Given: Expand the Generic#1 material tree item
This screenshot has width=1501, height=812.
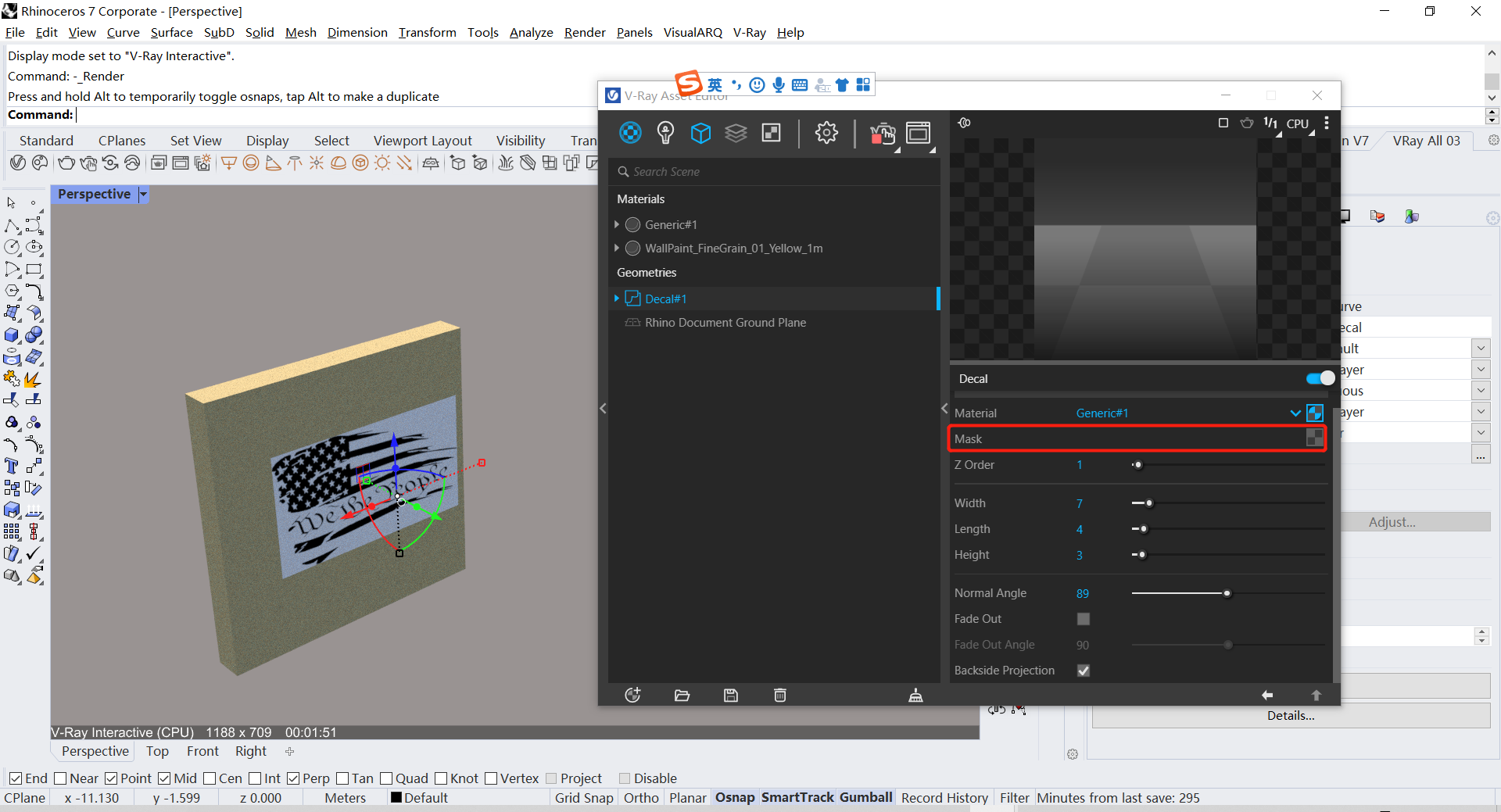Looking at the screenshot, I should (x=617, y=224).
